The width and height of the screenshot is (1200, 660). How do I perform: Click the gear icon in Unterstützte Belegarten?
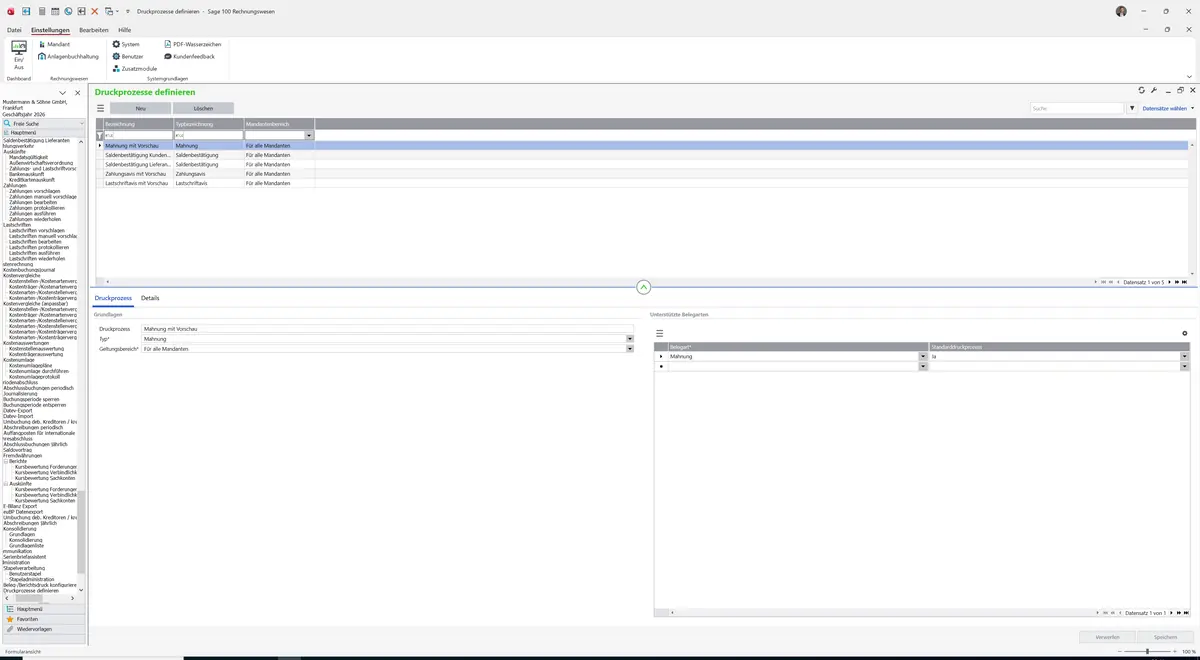[1185, 333]
